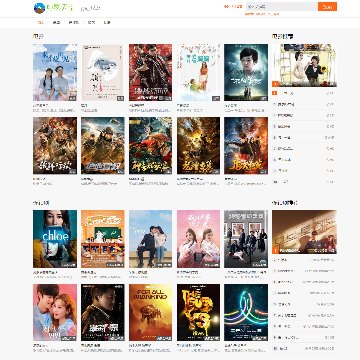Click the orange search button

(327, 7)
